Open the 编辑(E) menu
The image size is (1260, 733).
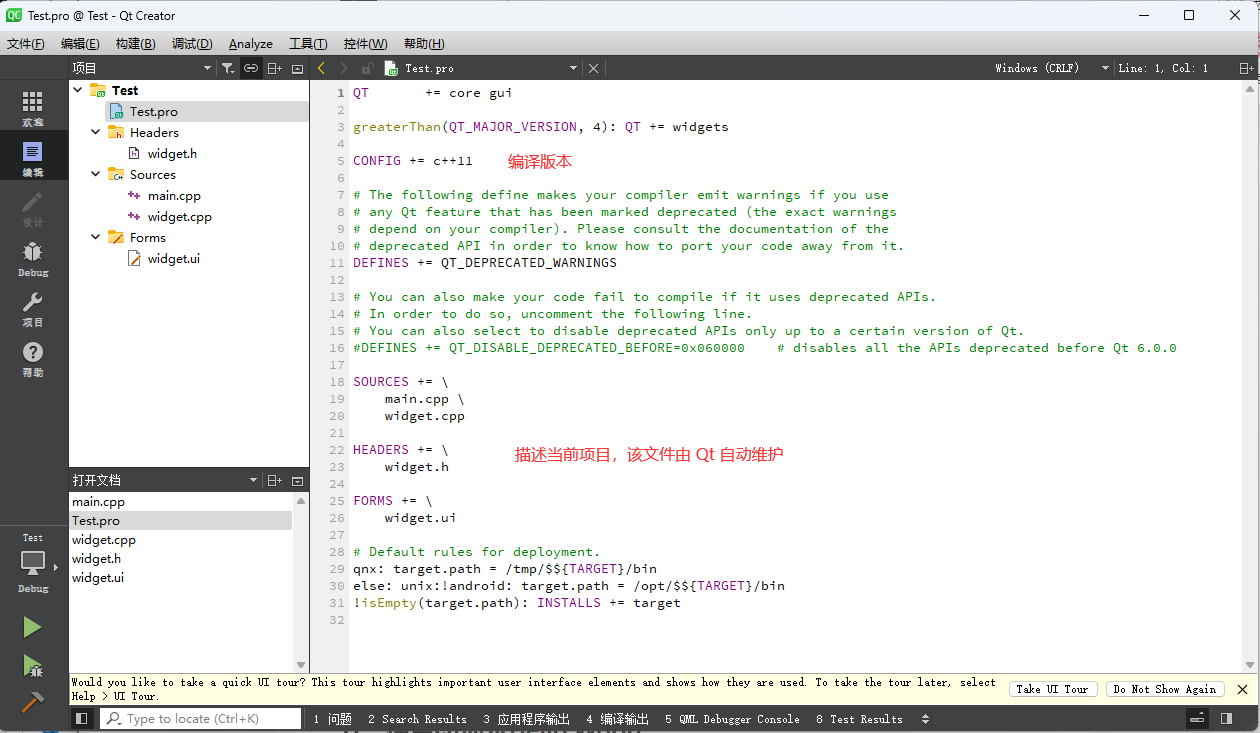[x=80, y=44]
